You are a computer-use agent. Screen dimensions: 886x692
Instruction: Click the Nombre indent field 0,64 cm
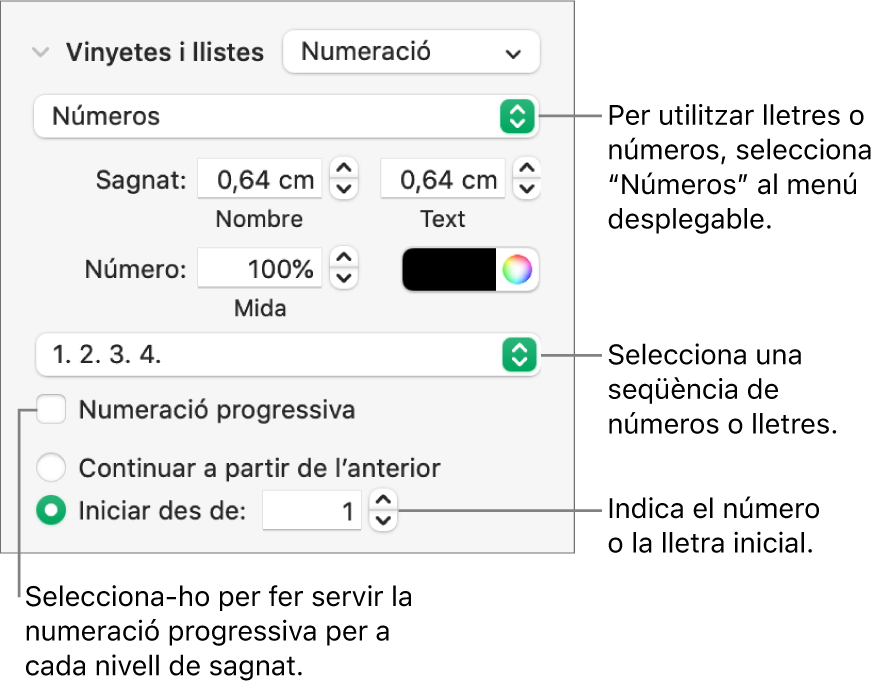tap(260, 180)
